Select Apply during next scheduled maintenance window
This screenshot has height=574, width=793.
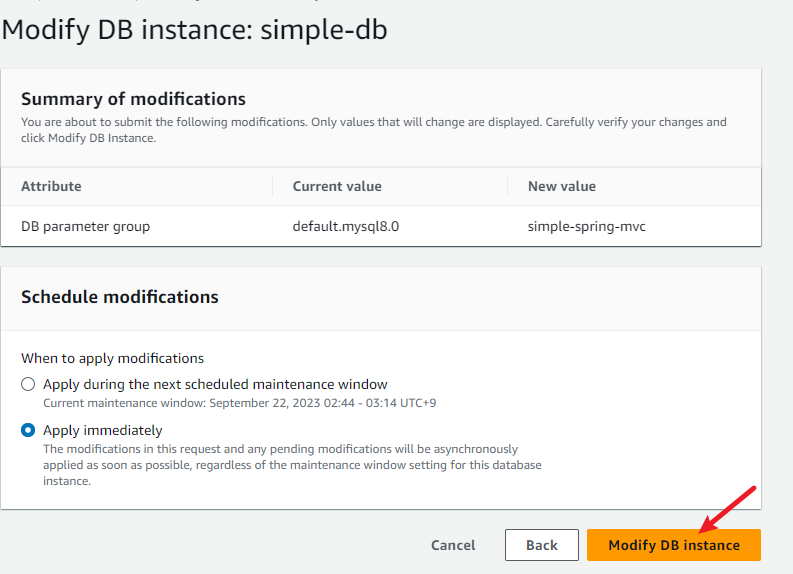[28, 384]
